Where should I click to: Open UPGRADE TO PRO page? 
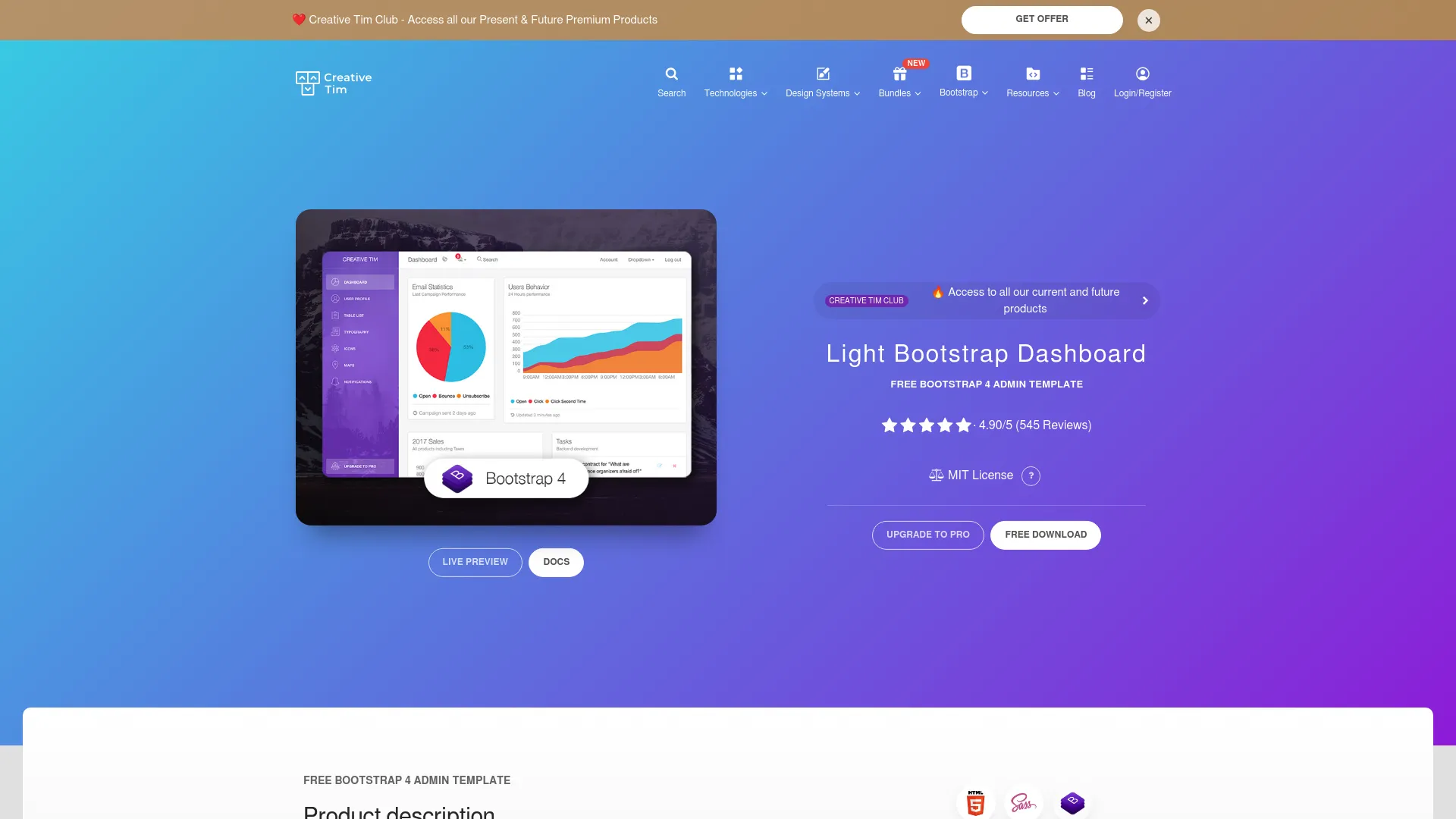pyautogui.click(x=928, y=535)
